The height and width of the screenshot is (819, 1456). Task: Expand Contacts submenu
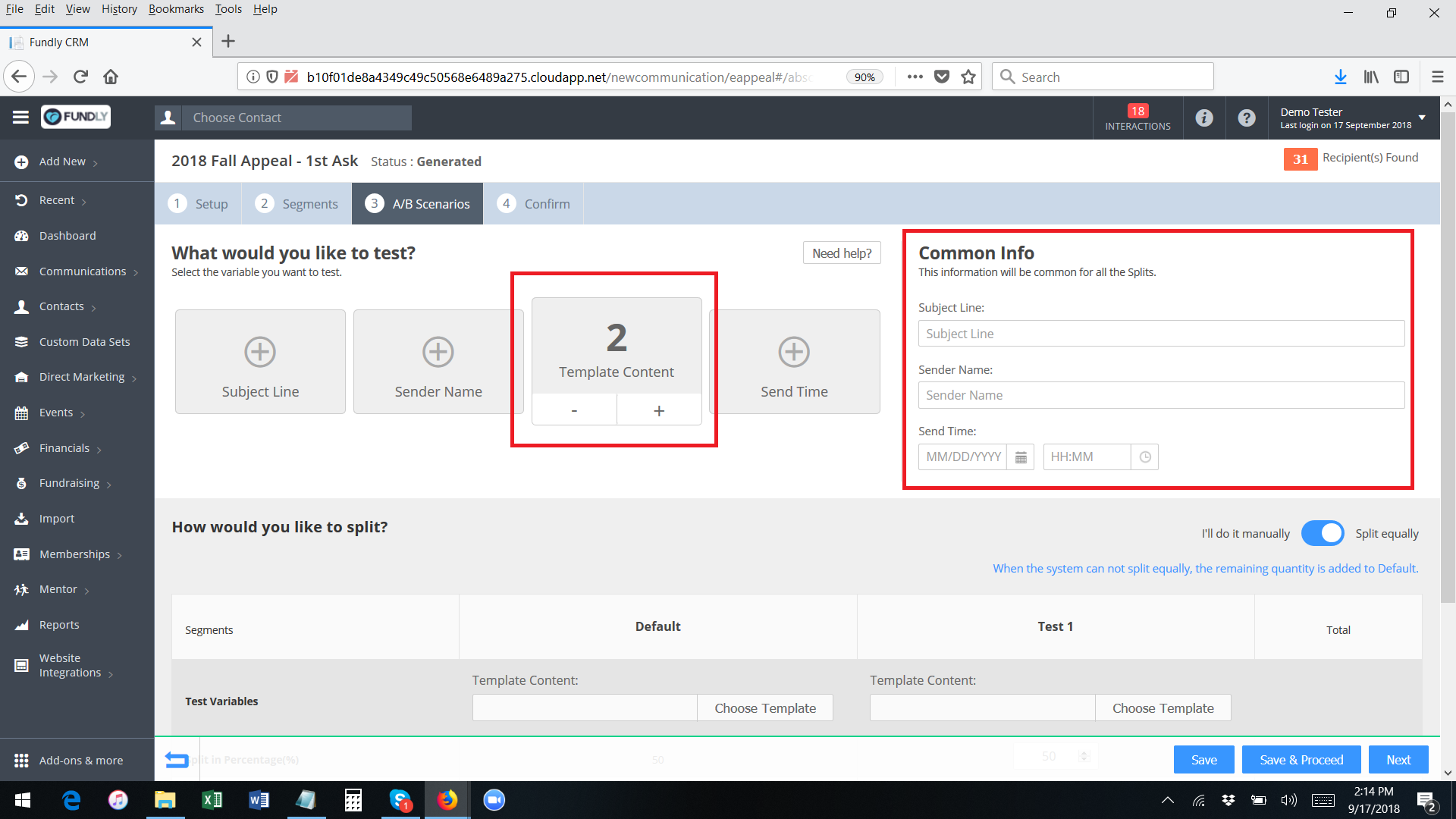93,308
